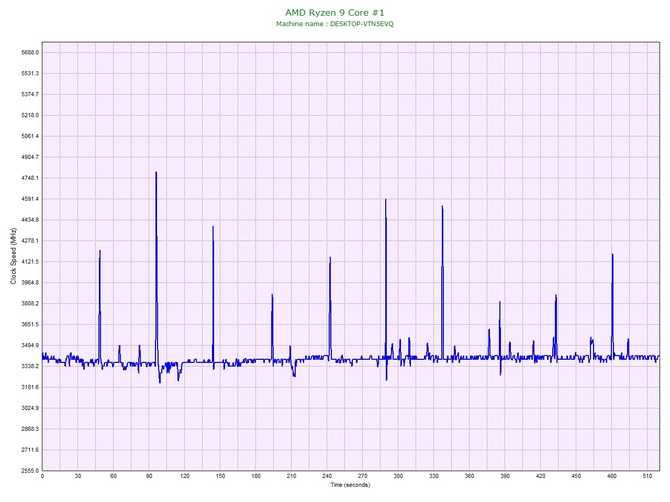Click the 2711.6 y-axis value
Viewport: 670px width, 502px height.
pyautogui.click(x=30, y=450)
